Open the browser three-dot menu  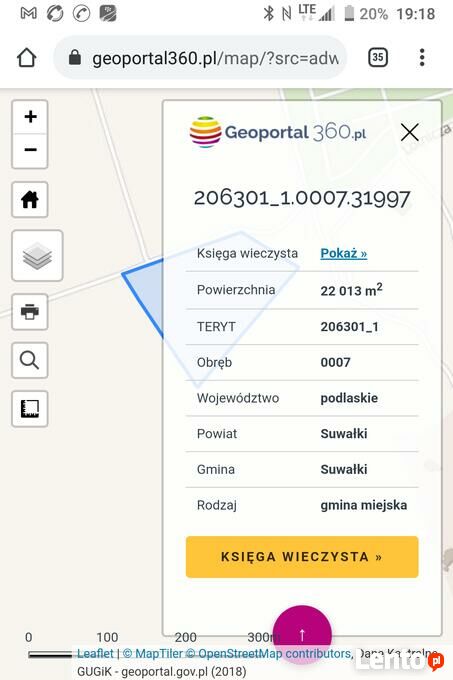(x=422, y=57)
